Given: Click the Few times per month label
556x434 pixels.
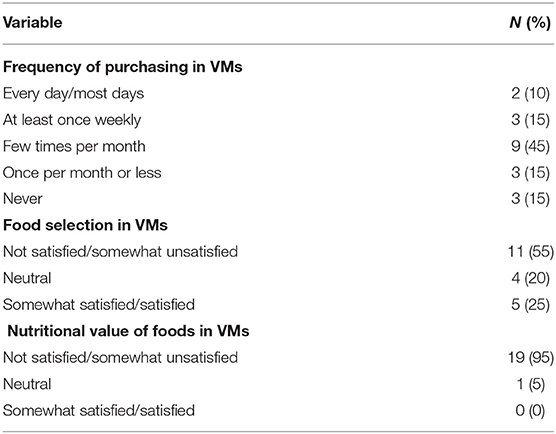Looking at the screenshot, I should pos(74,146).
